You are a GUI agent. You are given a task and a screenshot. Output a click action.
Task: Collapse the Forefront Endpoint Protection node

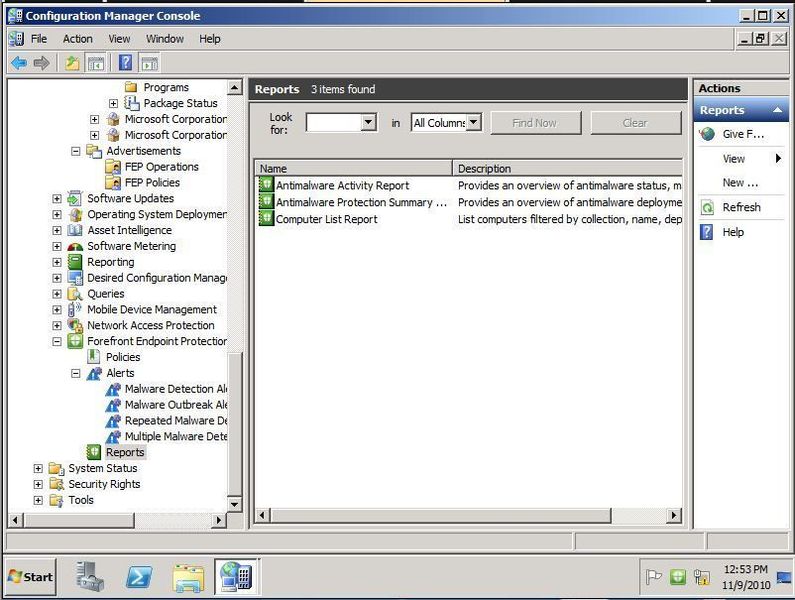[x=57, y=341]
